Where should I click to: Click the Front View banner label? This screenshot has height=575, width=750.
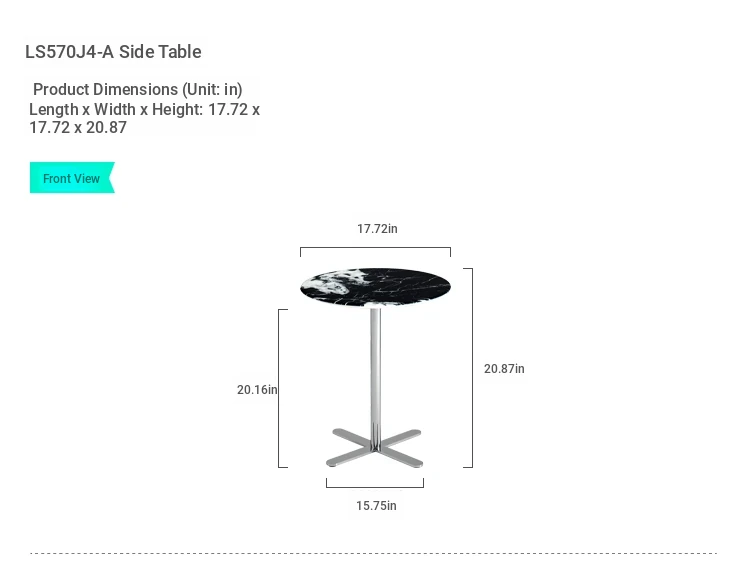pyautogui.click(x=72, y=178)
